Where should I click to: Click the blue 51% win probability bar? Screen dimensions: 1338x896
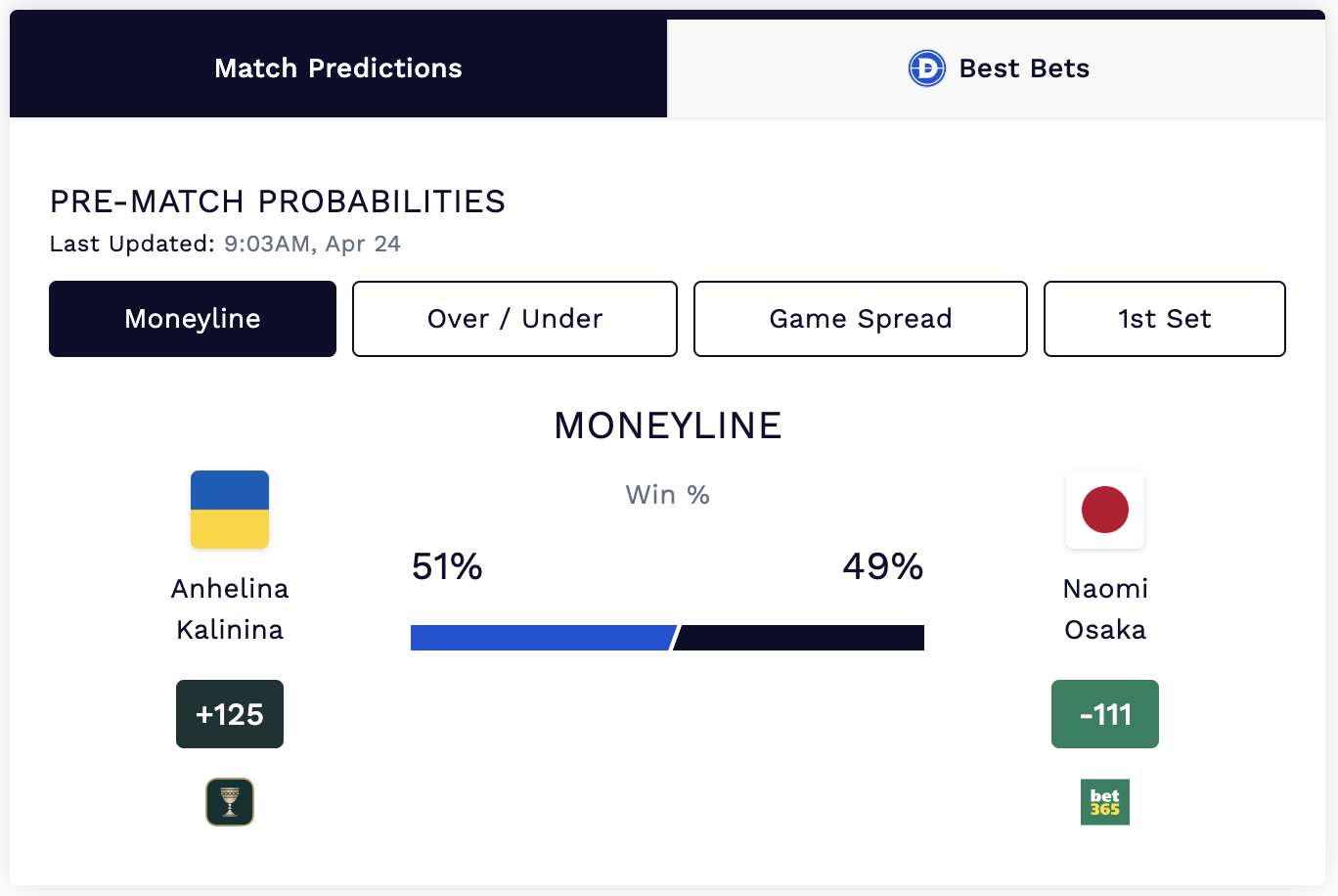541,637
